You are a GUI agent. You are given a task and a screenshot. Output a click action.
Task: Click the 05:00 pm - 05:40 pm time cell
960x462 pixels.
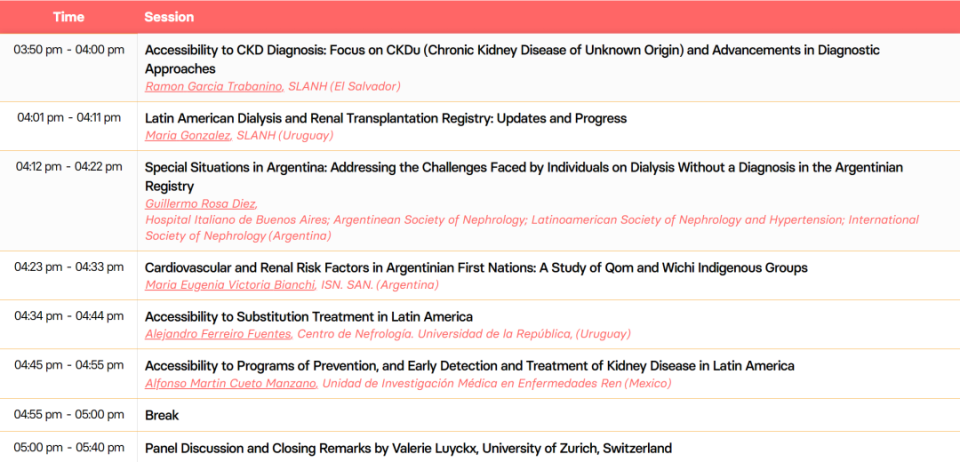point(69,447)
